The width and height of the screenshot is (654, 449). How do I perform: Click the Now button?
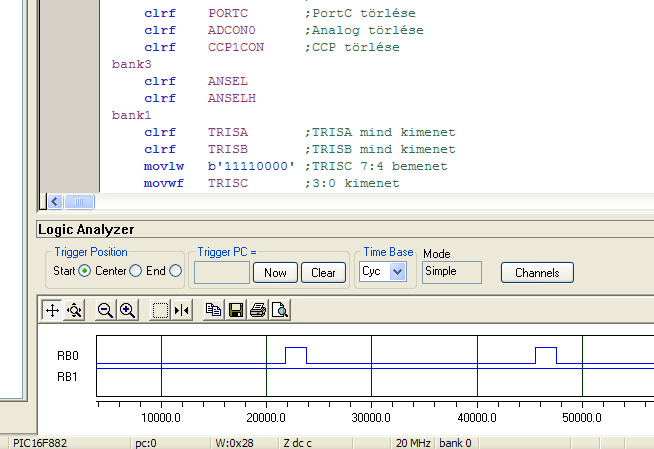pos(275,273)
